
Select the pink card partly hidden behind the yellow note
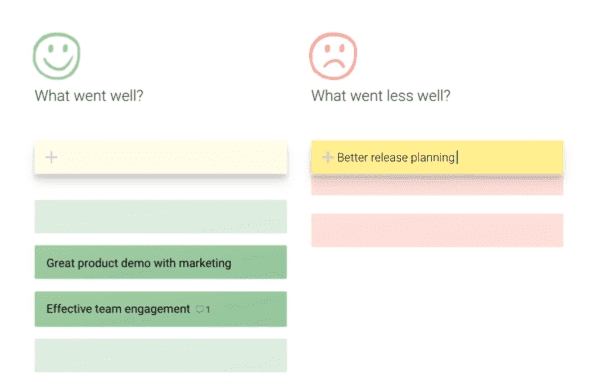[x=437, y=185]
